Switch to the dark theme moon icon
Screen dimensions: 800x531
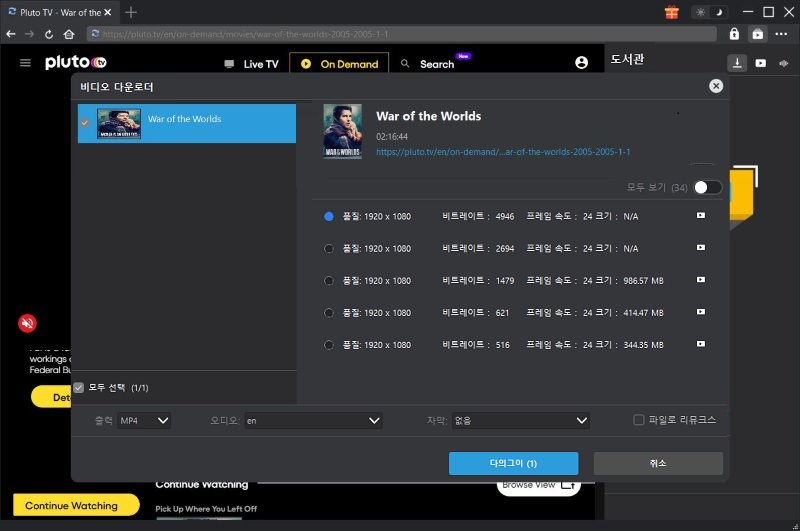[719, 12]
